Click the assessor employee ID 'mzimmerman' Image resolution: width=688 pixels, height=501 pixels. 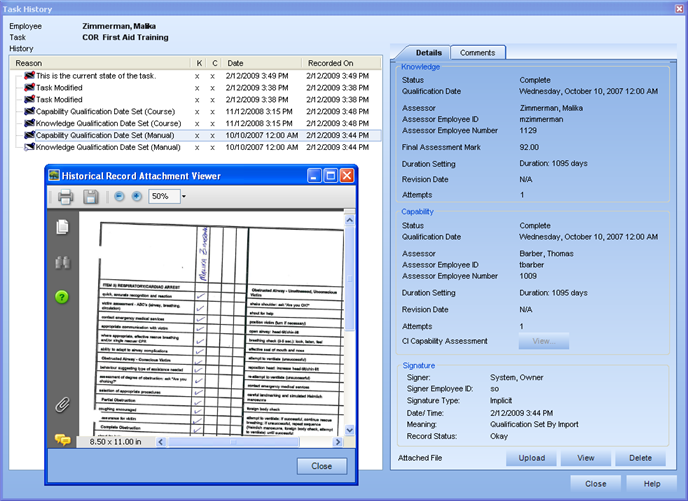point(541,119)
